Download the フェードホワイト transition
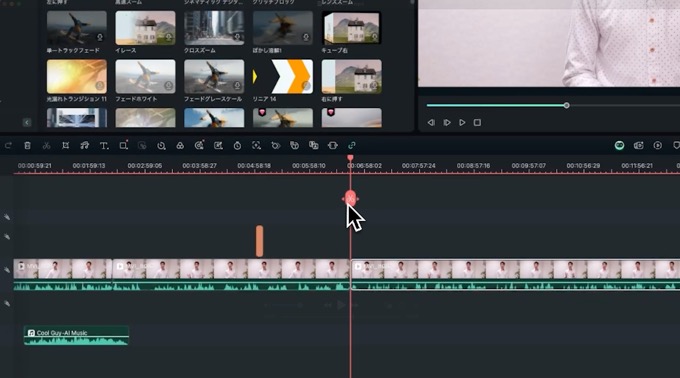 (x=168, y=86)
